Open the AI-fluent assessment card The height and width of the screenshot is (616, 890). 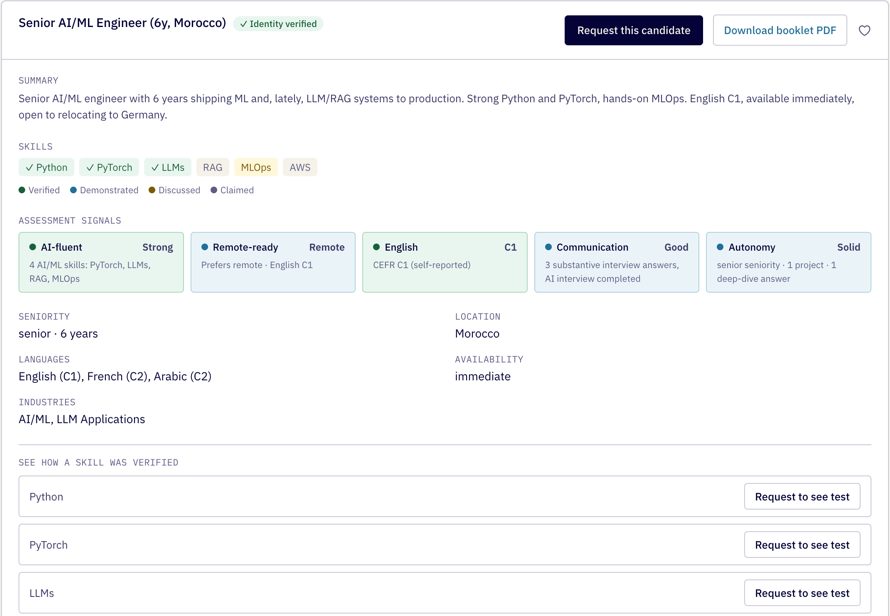101,262
